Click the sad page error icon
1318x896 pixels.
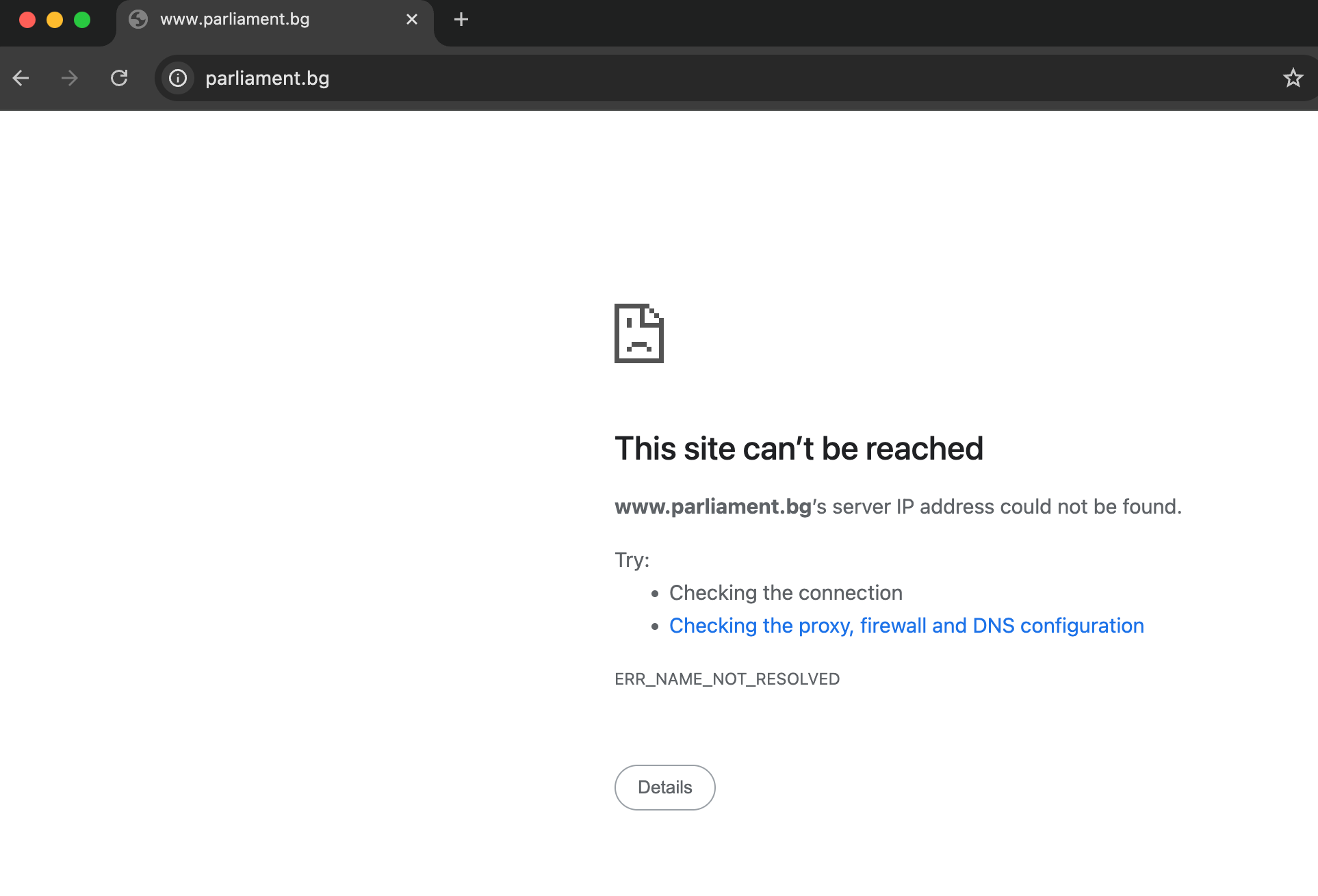point(639,333)
